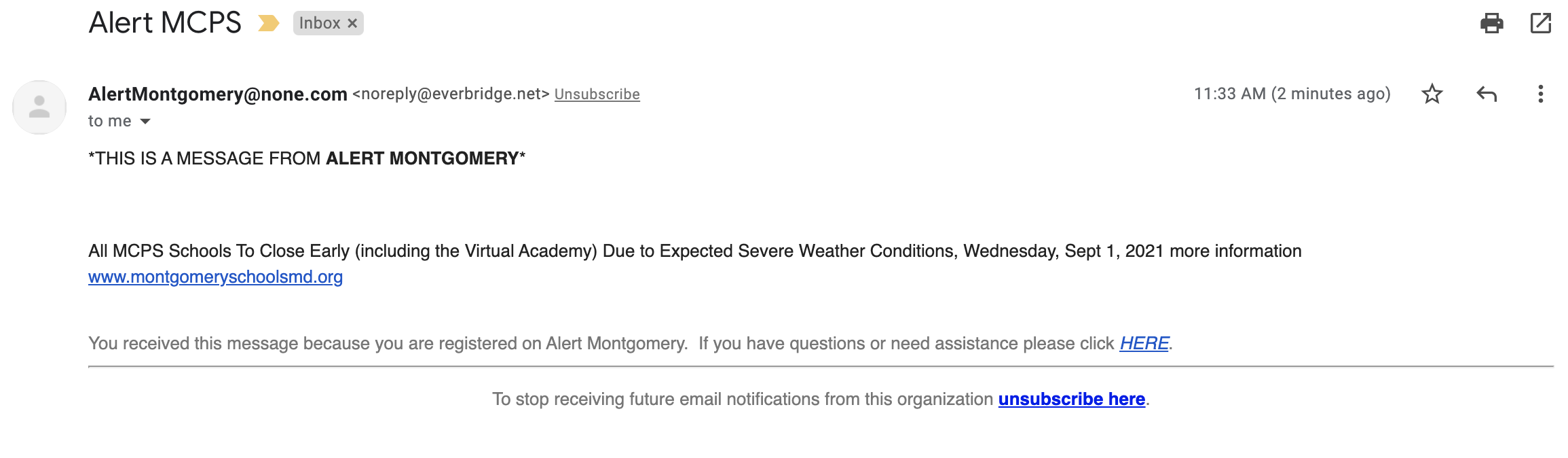Open email in new window icon
The width and height of the screenshot is (1568, 458).
[1540, 23]
